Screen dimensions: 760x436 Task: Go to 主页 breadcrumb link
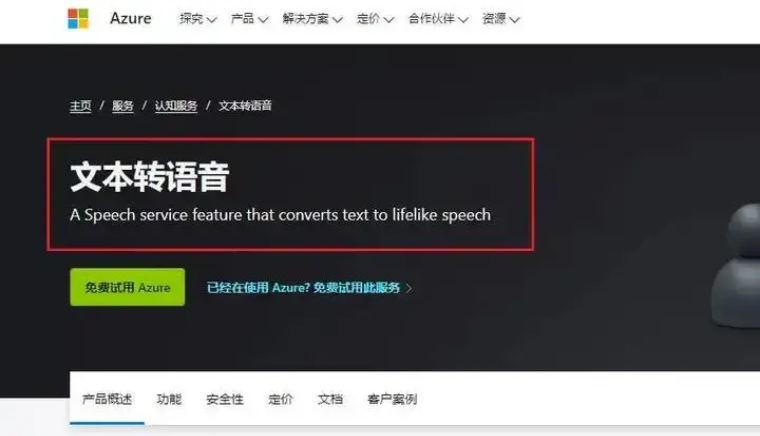pyautogui.click(x=80, y=106)
